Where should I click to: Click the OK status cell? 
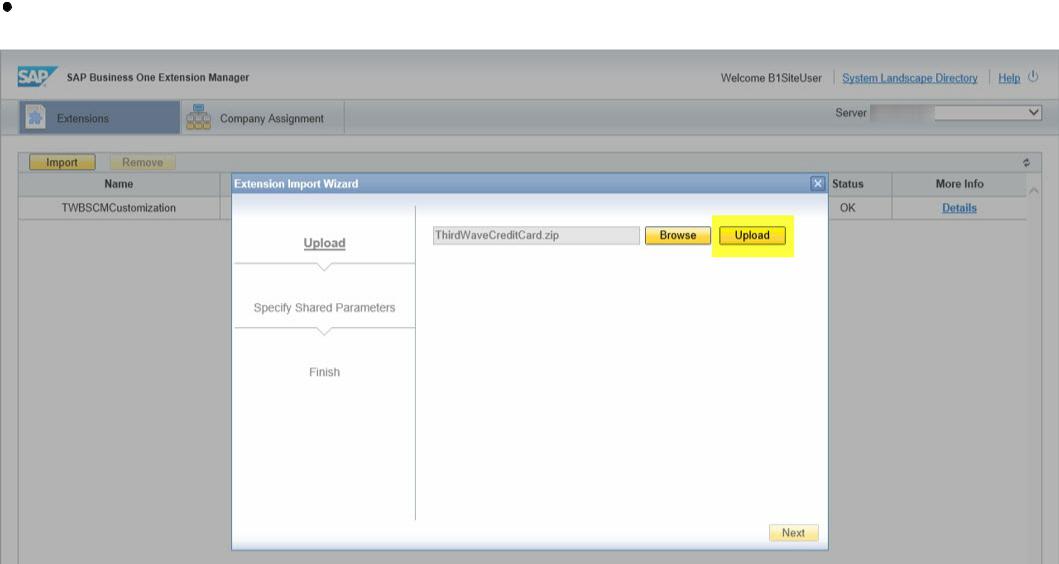[848, 208]
